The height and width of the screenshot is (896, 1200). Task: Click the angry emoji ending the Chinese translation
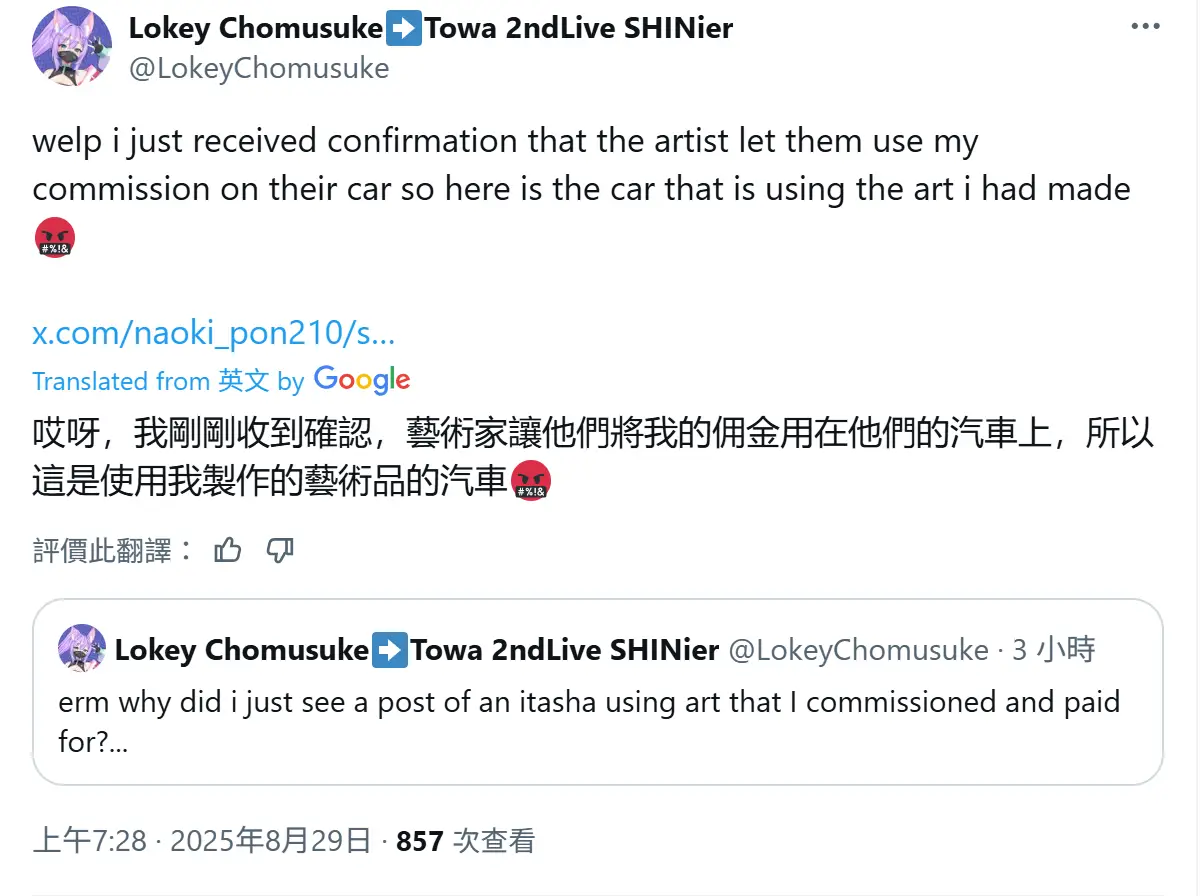[531, 484]
